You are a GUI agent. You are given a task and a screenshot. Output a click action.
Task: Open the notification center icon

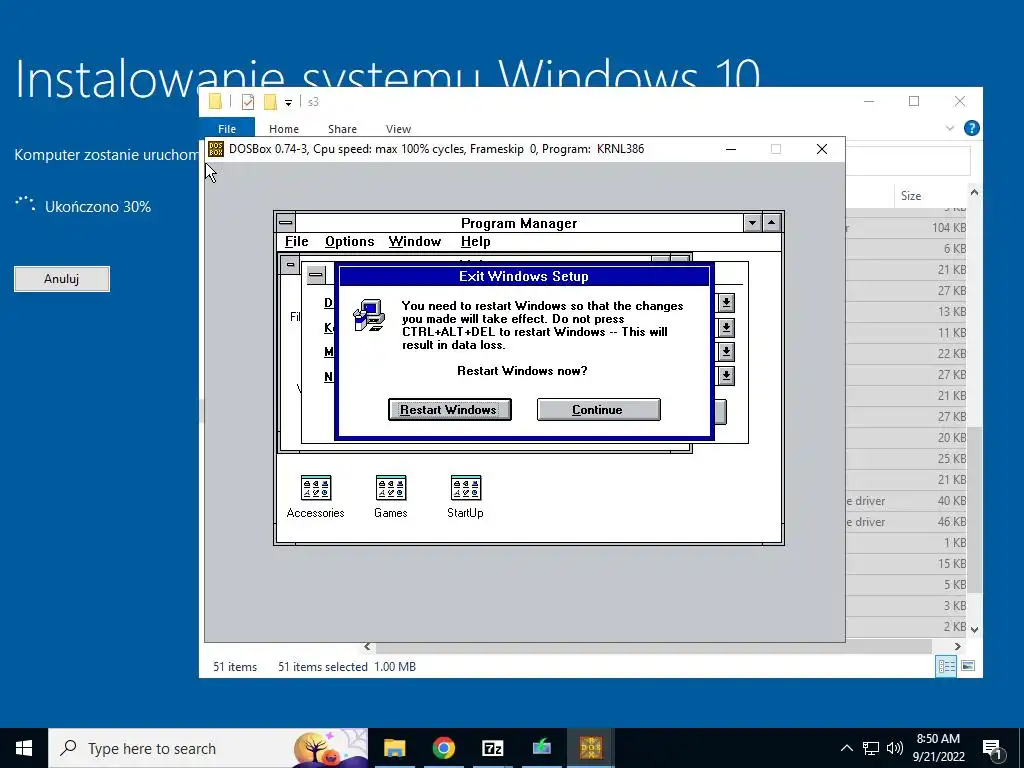coord(992,748)
